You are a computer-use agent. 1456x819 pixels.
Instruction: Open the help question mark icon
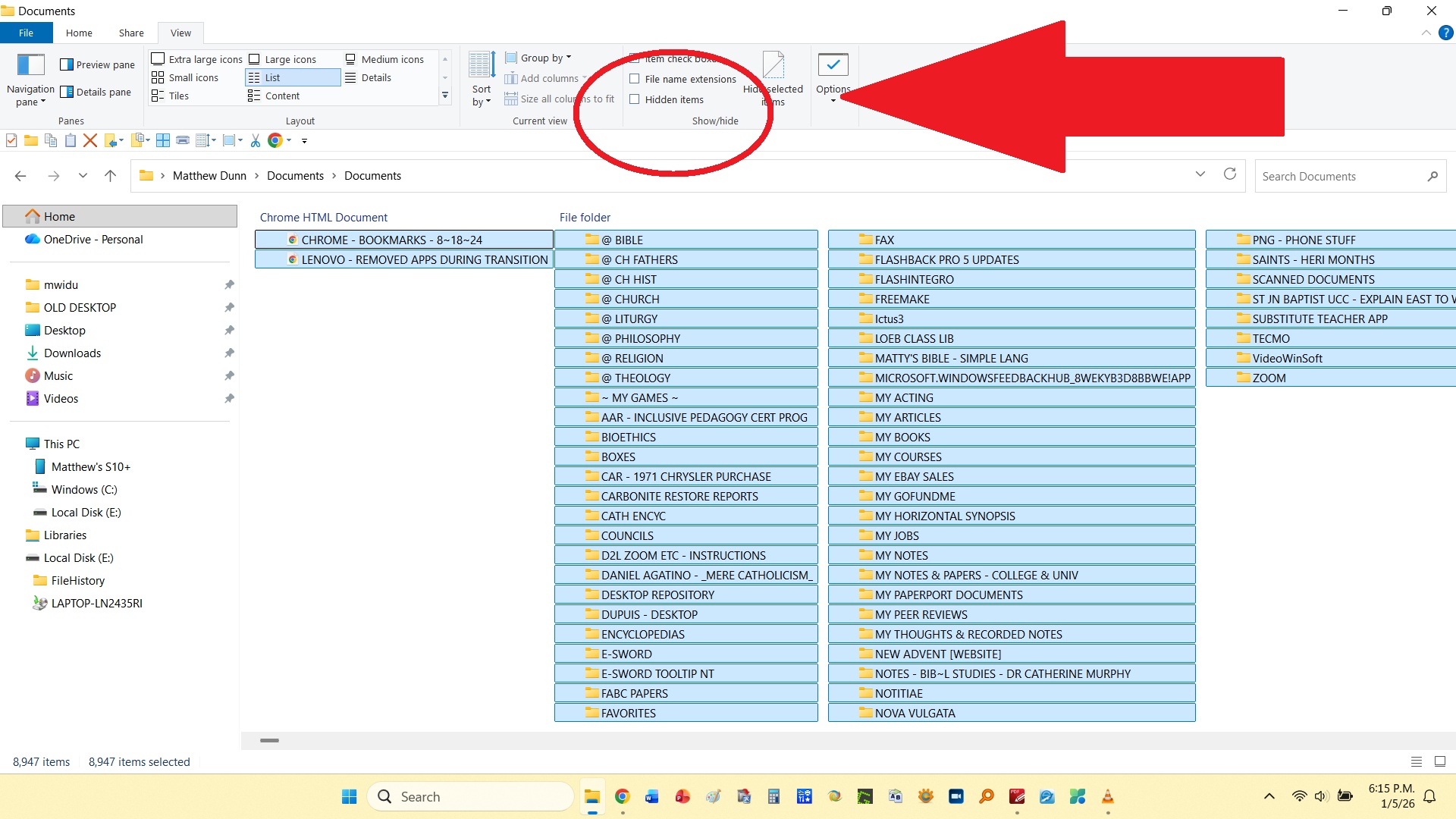coord(1446,33)
